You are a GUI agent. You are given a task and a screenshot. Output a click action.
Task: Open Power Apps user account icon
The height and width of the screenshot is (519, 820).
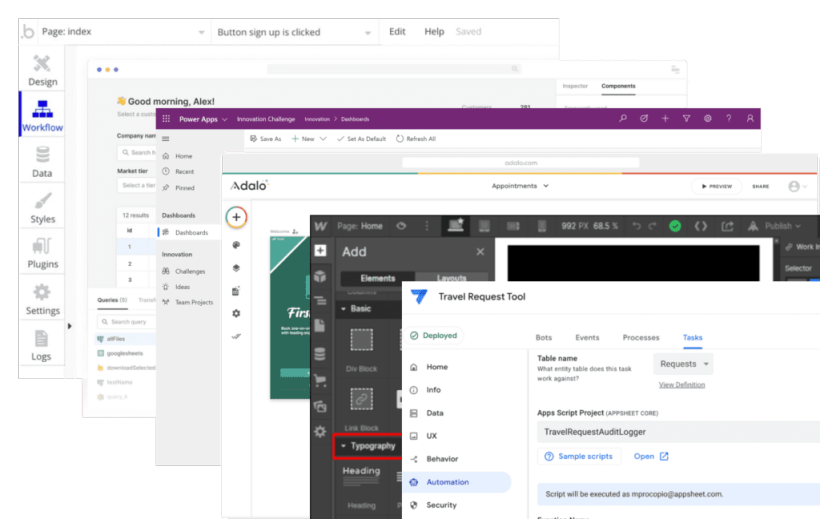point(750,119)
